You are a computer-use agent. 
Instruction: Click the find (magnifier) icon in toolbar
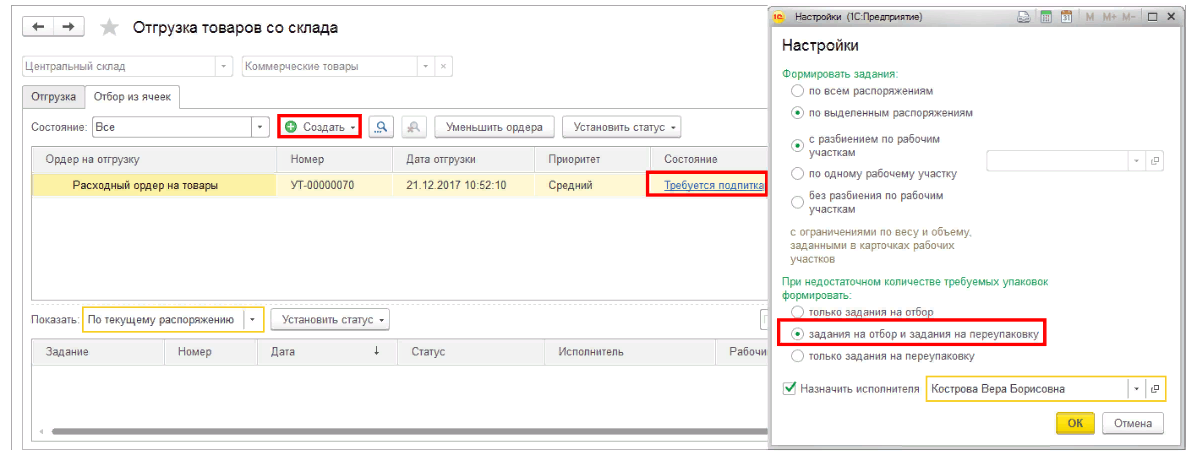click(381, 127)
